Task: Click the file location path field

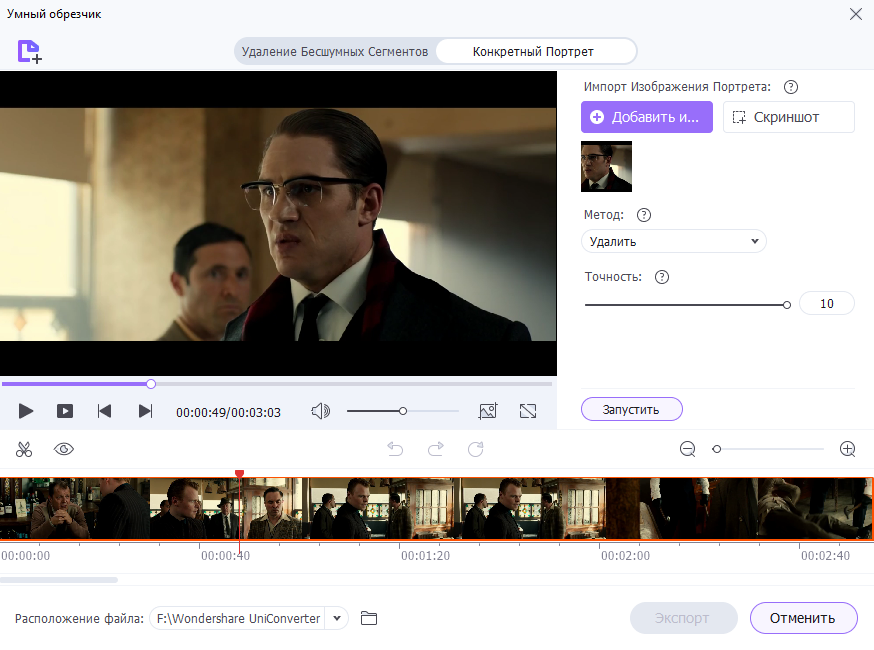Action: pyautogui.click(x=238, y=618)
